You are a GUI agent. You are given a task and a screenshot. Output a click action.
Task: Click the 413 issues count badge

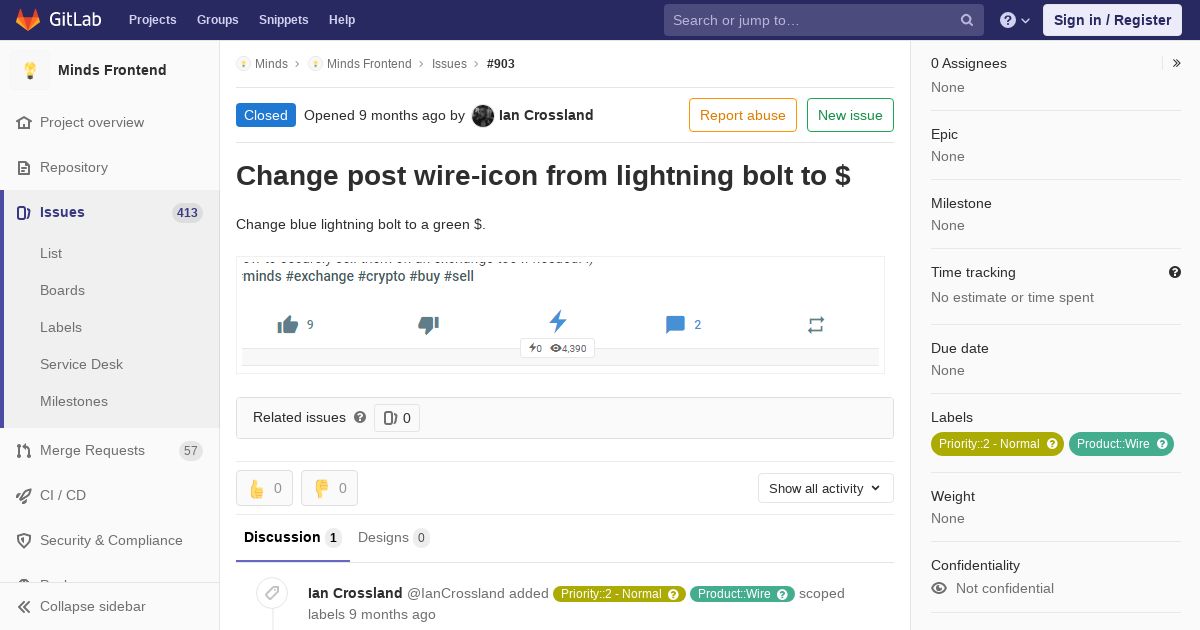click(x=187, y=213)
